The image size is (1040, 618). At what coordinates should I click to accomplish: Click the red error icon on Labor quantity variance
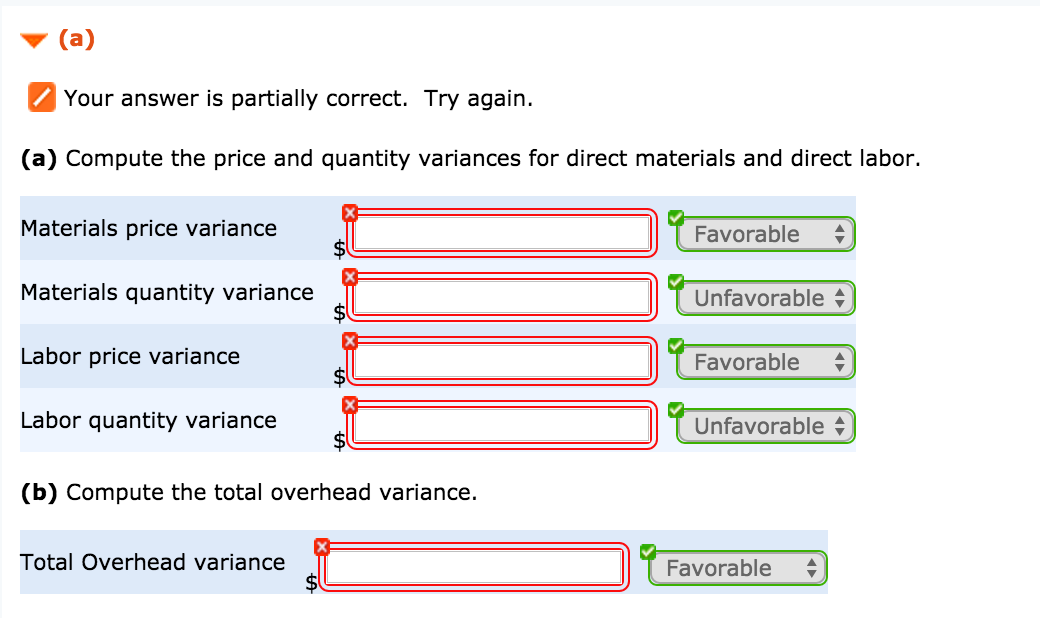(x=350, y=405)
